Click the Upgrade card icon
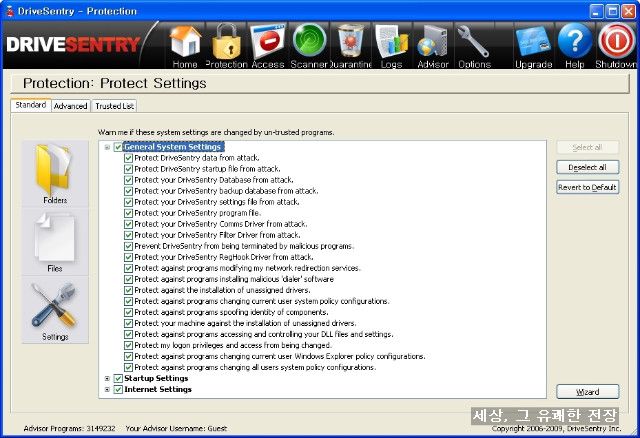The height and width of the screenshot is (438, 640). [x=533, y=45]
